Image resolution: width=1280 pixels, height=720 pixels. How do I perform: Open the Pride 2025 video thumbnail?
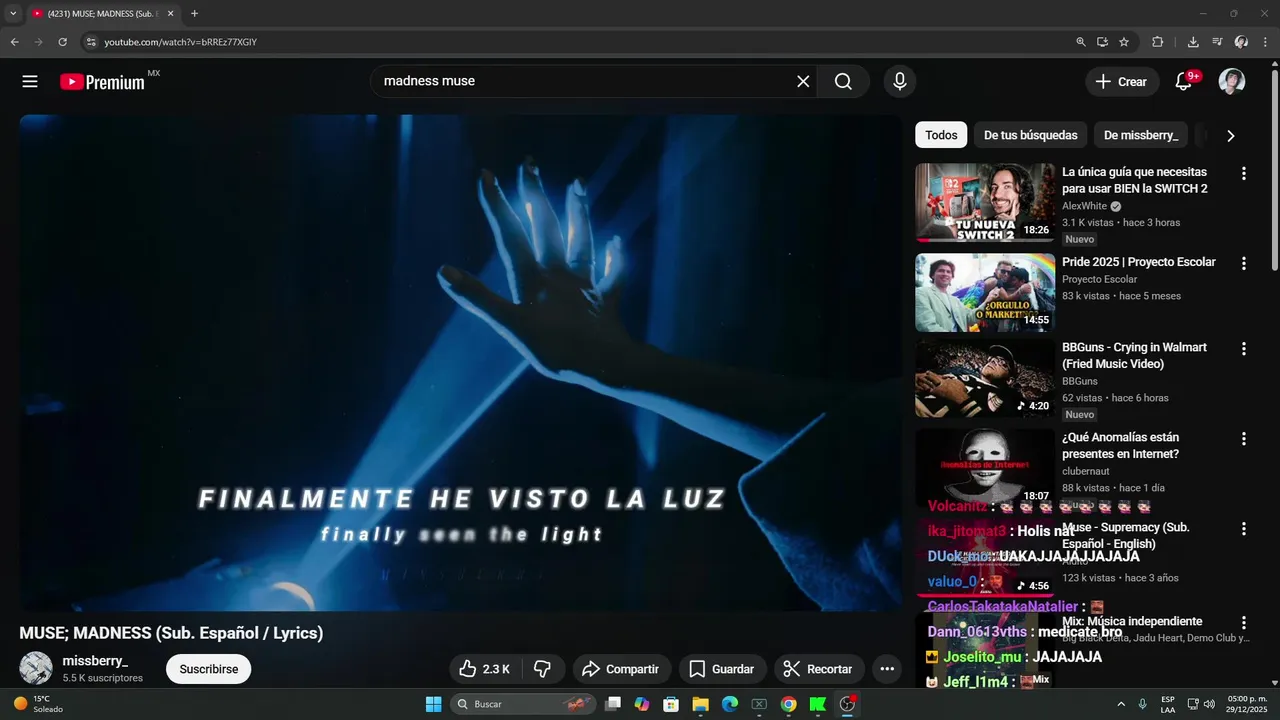[985, 292]
